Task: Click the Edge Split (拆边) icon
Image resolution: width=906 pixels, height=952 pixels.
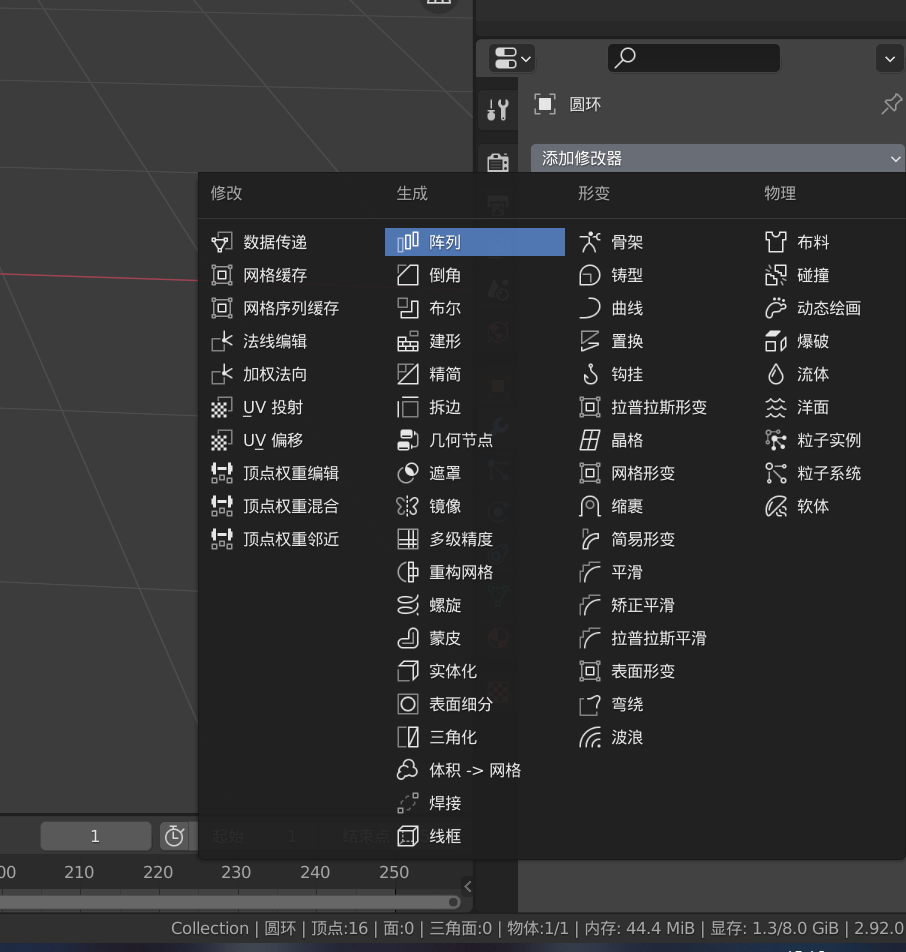Action: coord(407,407)
